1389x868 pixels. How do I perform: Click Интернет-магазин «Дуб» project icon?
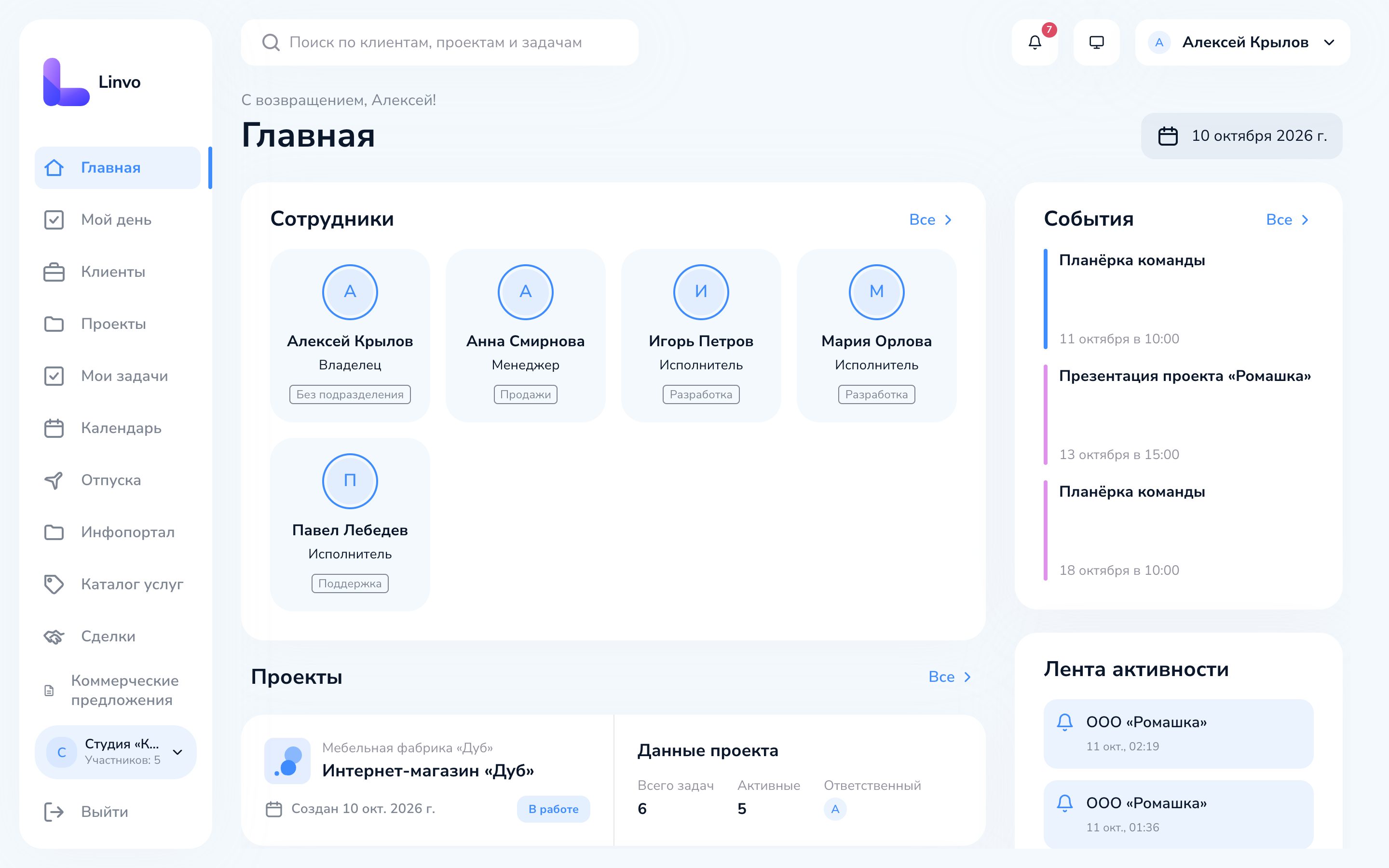287,760
